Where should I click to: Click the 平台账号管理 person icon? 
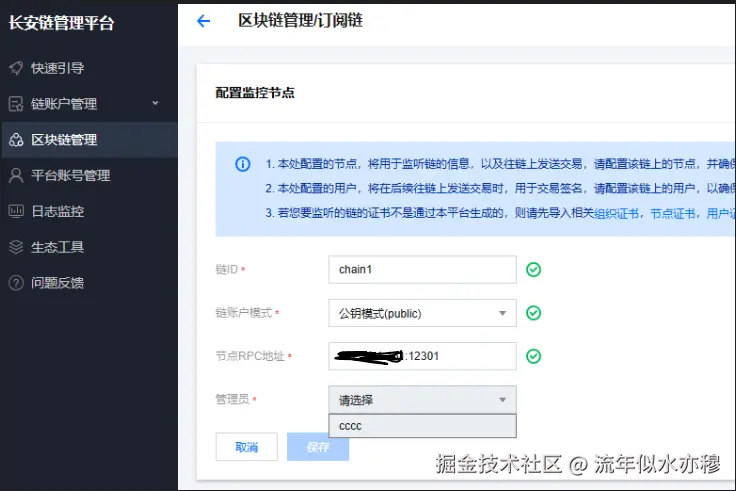point(16,176)
